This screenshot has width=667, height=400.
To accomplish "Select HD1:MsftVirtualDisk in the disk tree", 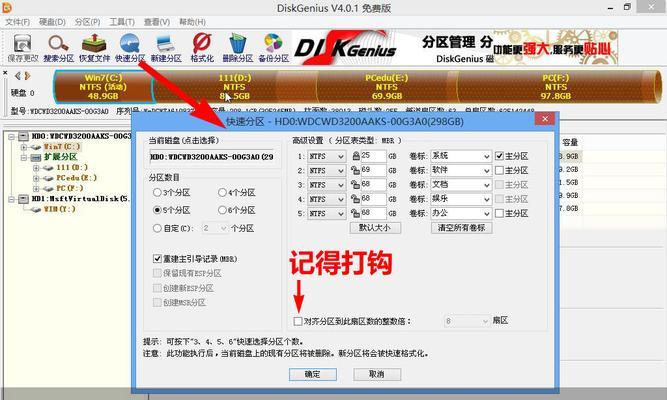I will 80,199.
